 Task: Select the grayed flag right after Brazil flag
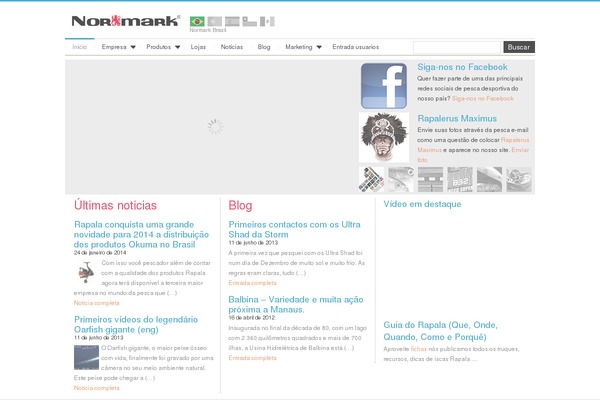click(215, 21)
